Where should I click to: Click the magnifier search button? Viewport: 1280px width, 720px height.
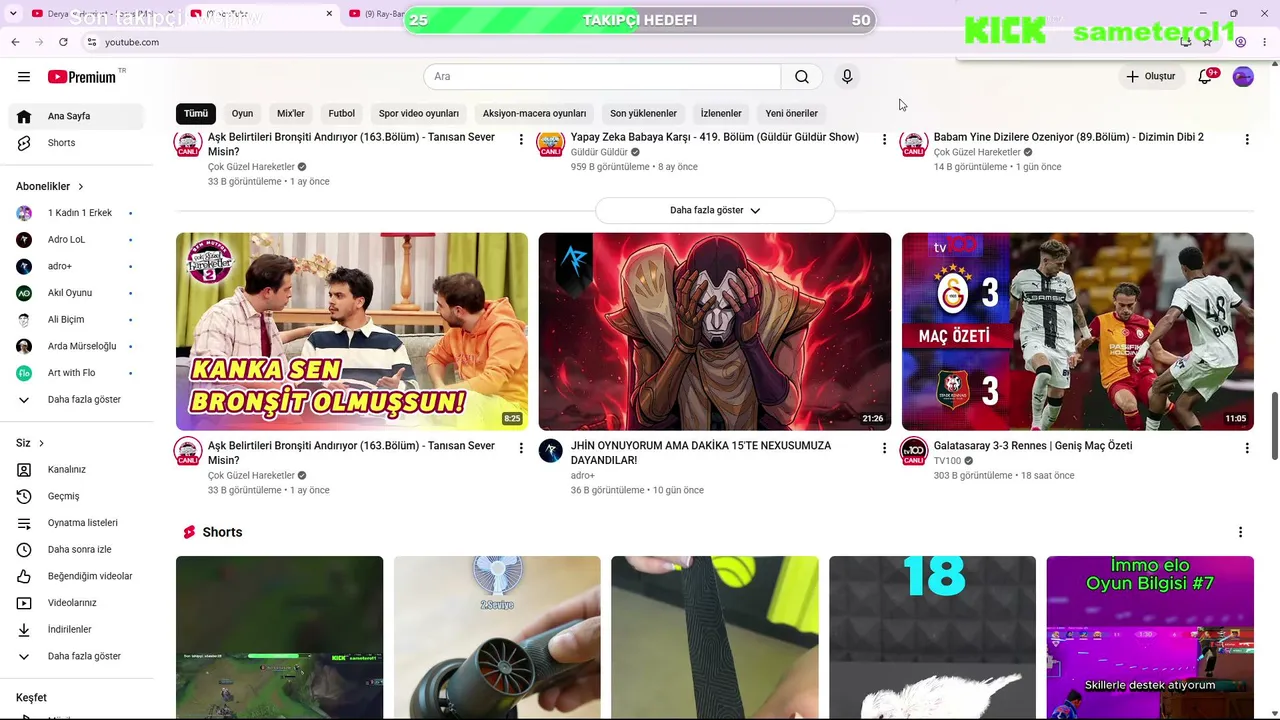coord(802,77)
